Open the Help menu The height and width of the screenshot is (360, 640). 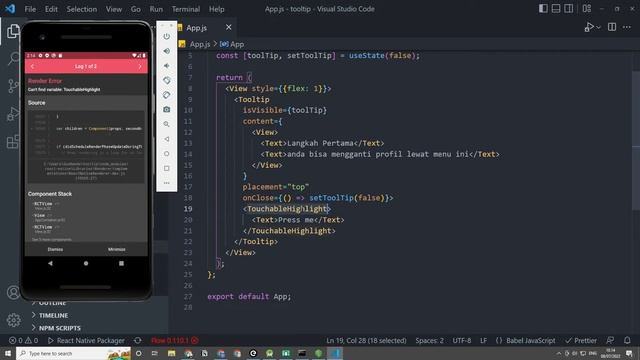tap(216, 9)
